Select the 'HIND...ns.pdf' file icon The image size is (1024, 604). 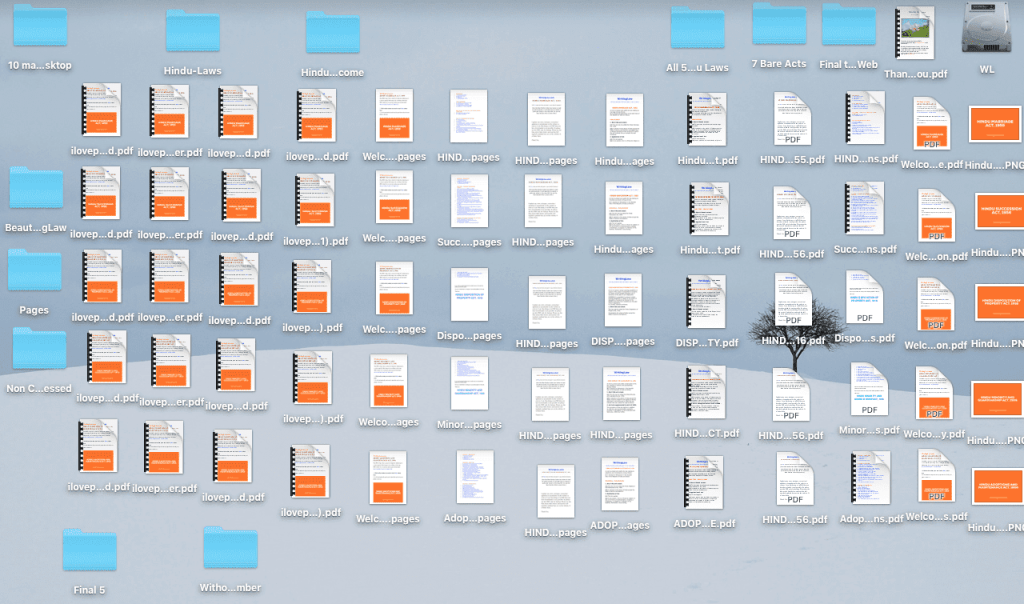[x=865, y=118]
